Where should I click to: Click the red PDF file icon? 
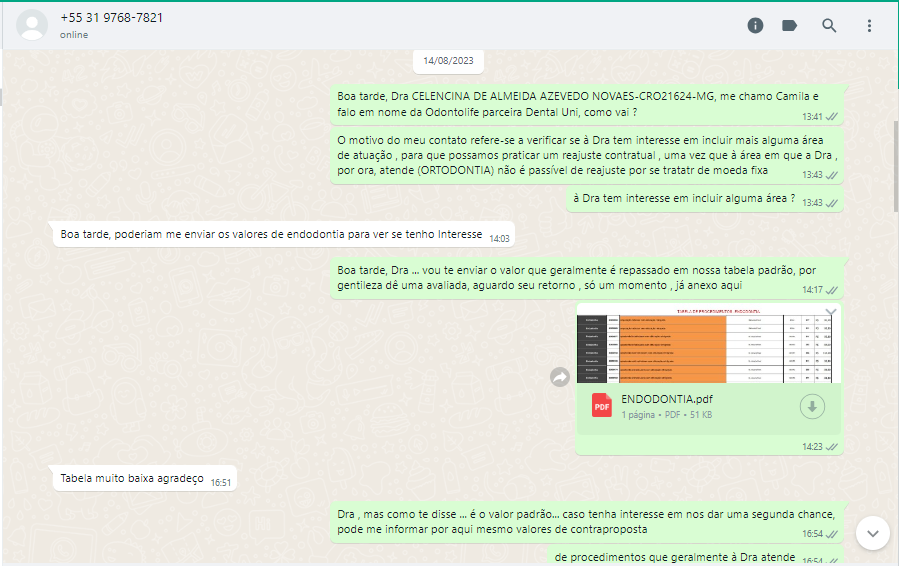pos(601,405)
